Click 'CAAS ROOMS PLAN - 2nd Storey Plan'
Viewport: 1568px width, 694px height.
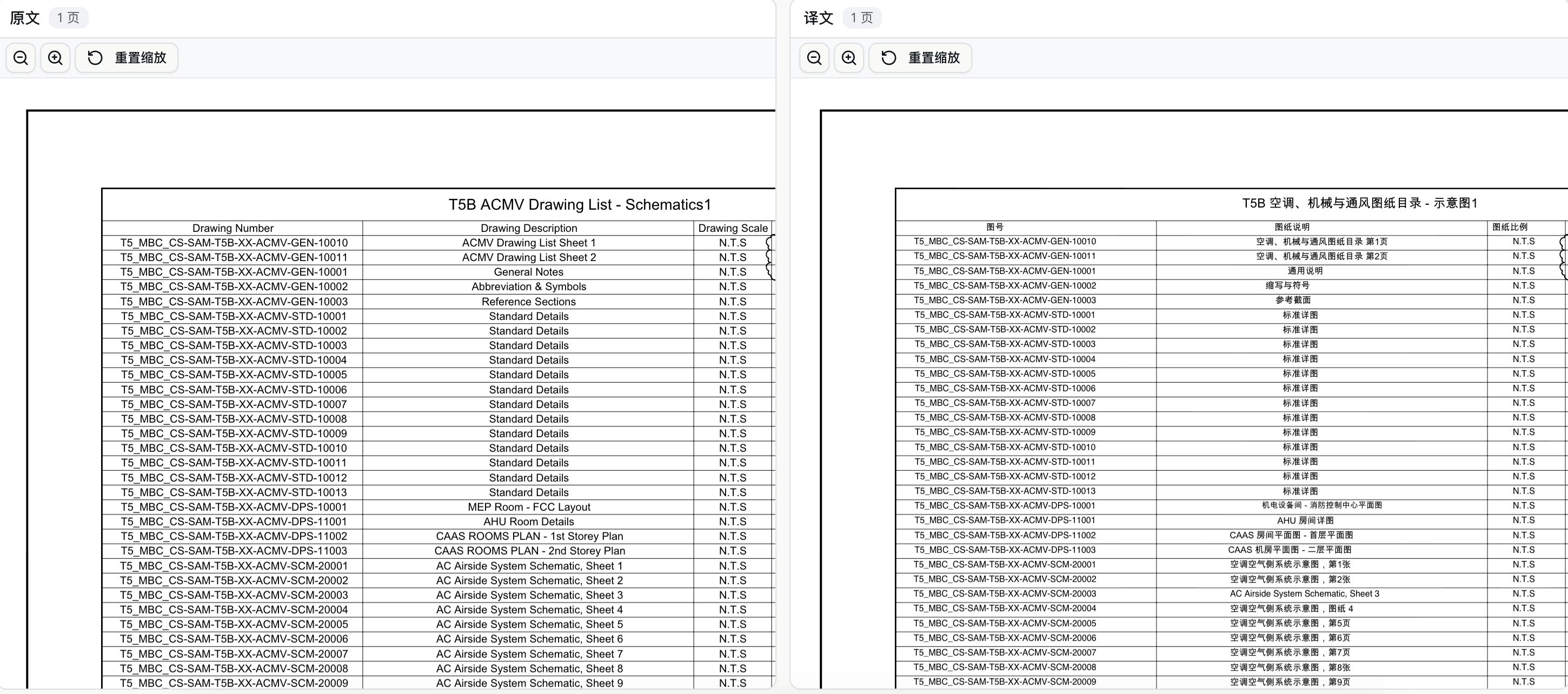pyautogui.click(x=529, y=550)
